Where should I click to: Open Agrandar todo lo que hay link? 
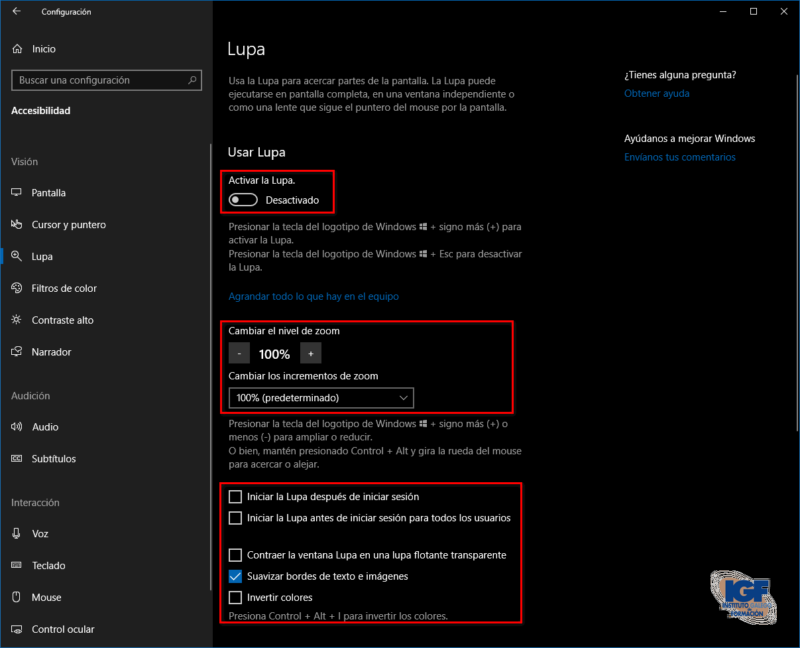311,296
